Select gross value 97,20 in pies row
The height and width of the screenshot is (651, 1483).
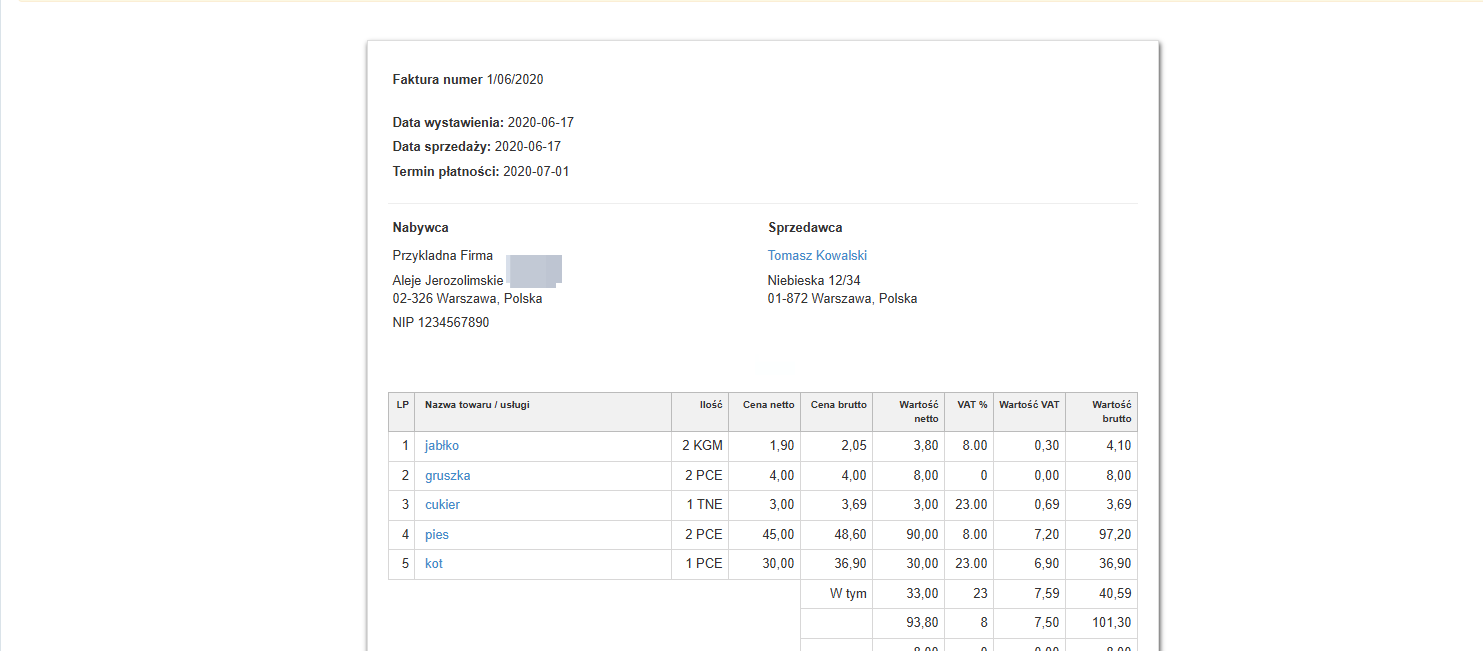click(x=1116, y=535)
